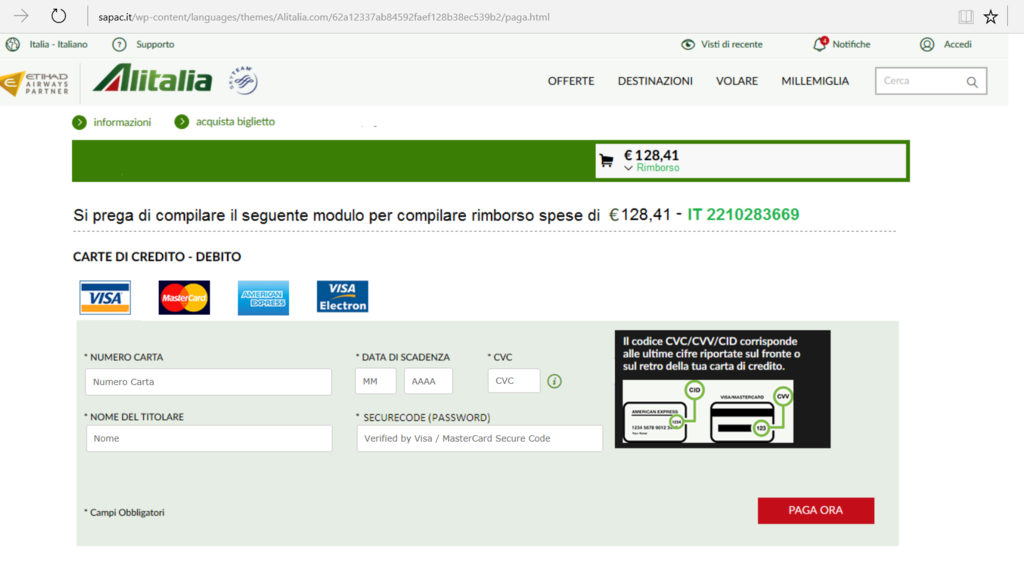The width and height of the screenshot is (1024, 567).
Task: Click the Campi Obbligatori note
Action: 124,513
